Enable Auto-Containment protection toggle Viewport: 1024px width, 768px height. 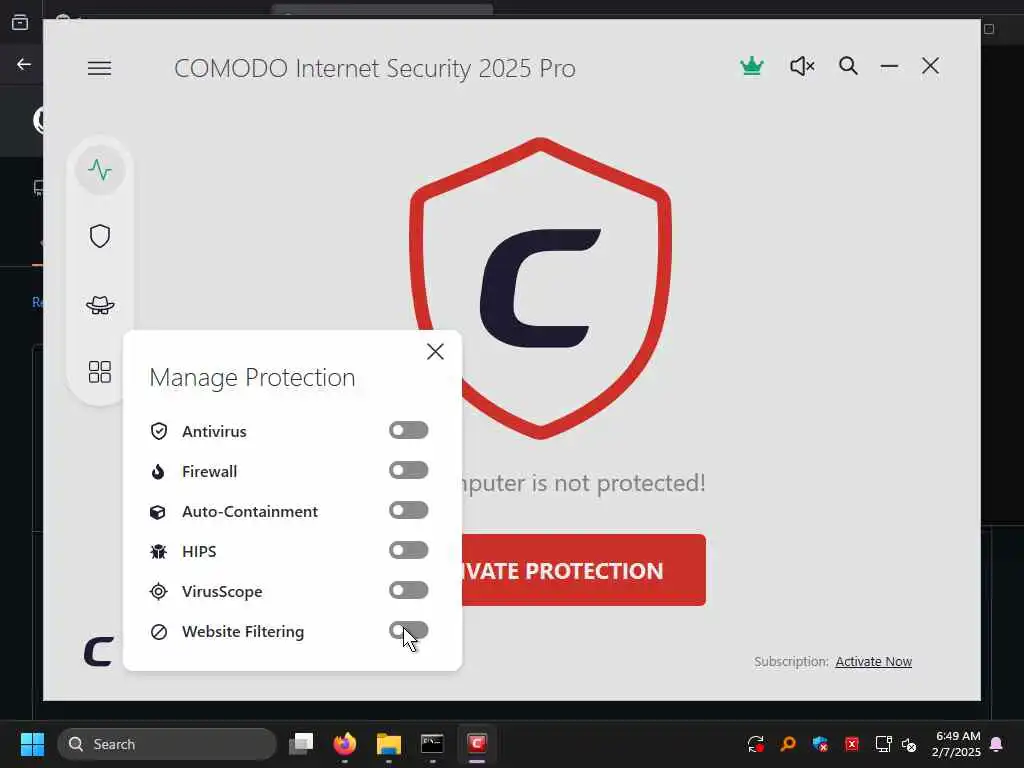coord(409,510)
